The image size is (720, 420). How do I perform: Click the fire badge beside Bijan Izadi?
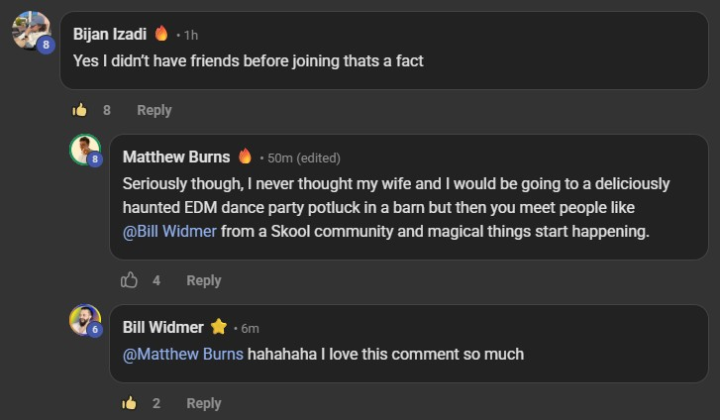point(161,34)
